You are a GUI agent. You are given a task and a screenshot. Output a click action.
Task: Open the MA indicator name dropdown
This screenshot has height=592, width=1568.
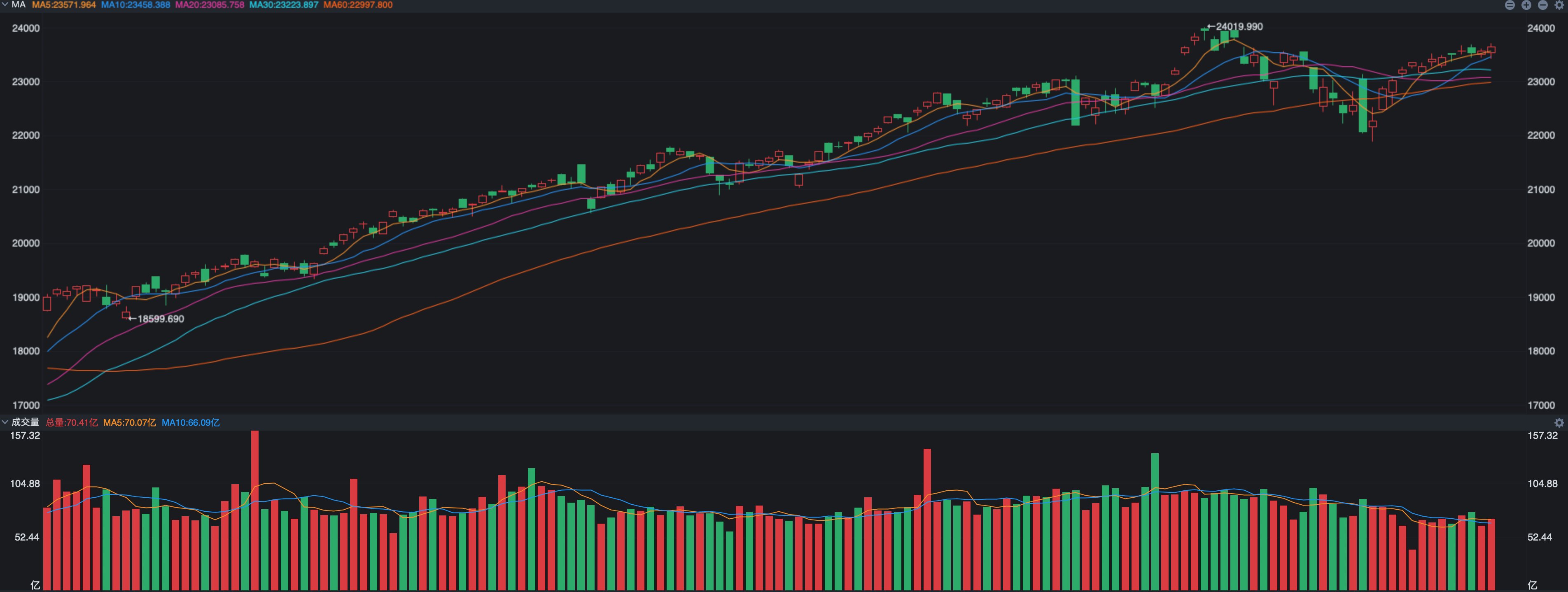pos(18,4)
